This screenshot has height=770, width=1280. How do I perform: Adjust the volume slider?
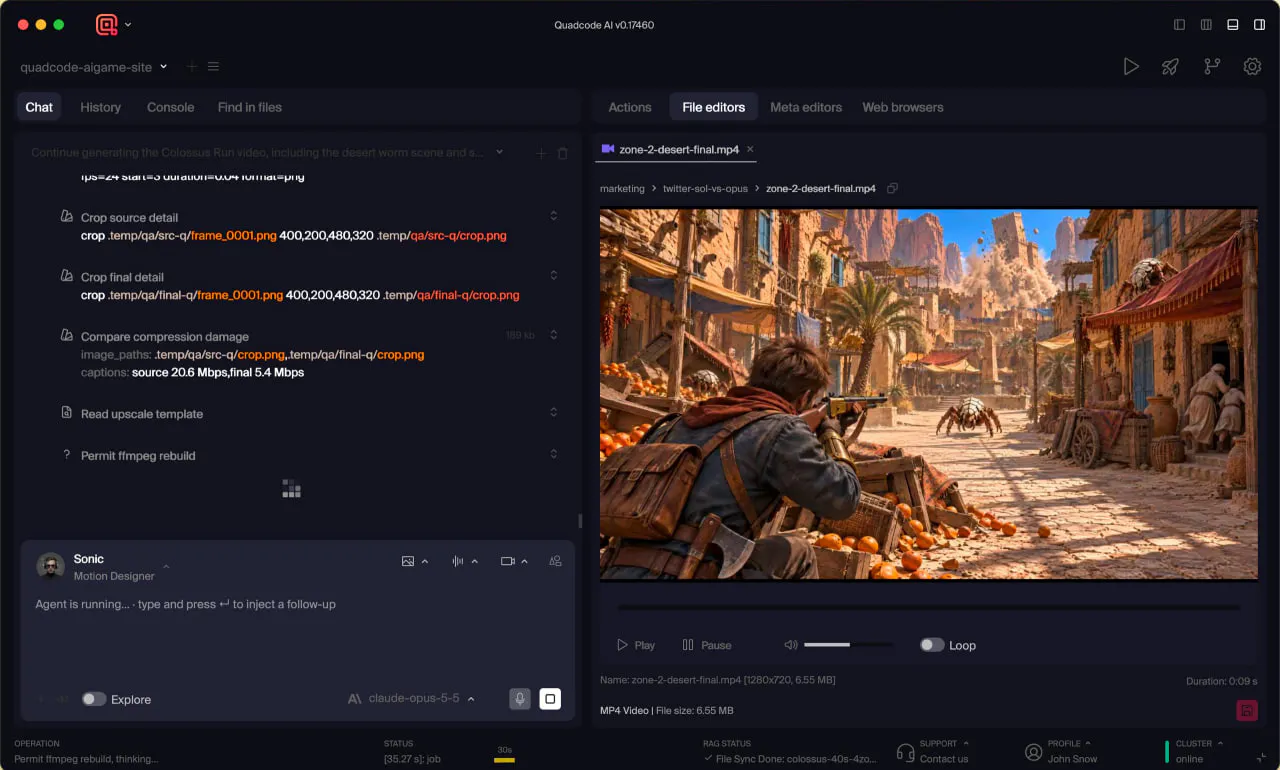tap(849, 645)
